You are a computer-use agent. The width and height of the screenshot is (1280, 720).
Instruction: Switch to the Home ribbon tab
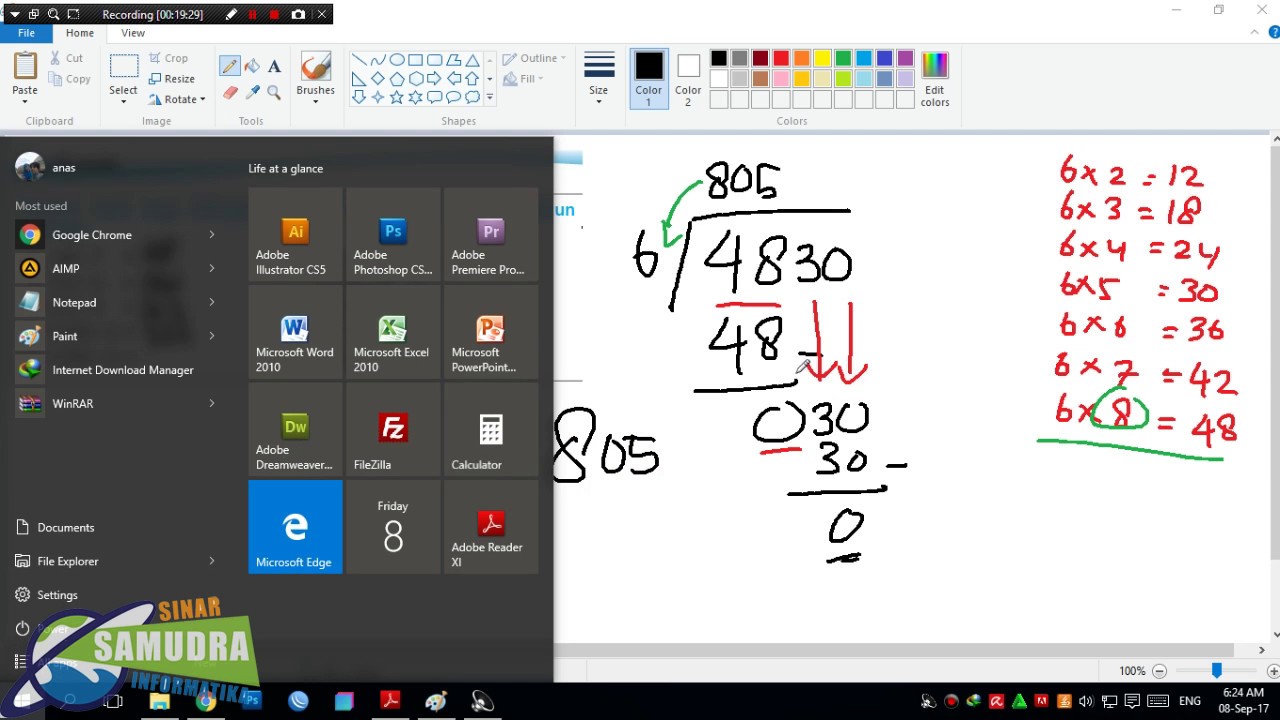[x=80, y=33]
